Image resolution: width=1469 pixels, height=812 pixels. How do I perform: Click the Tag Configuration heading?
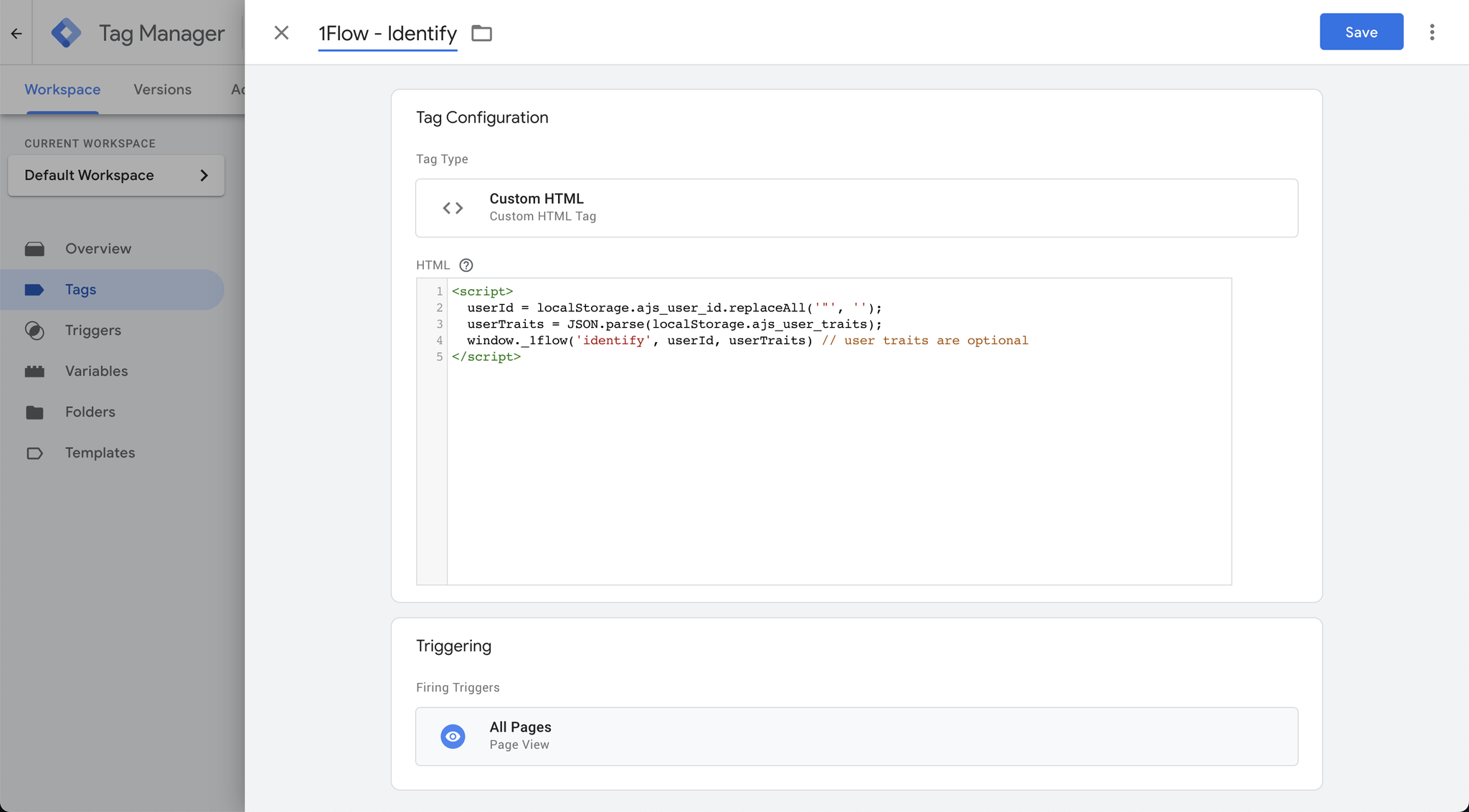click(x=482, y=118)
